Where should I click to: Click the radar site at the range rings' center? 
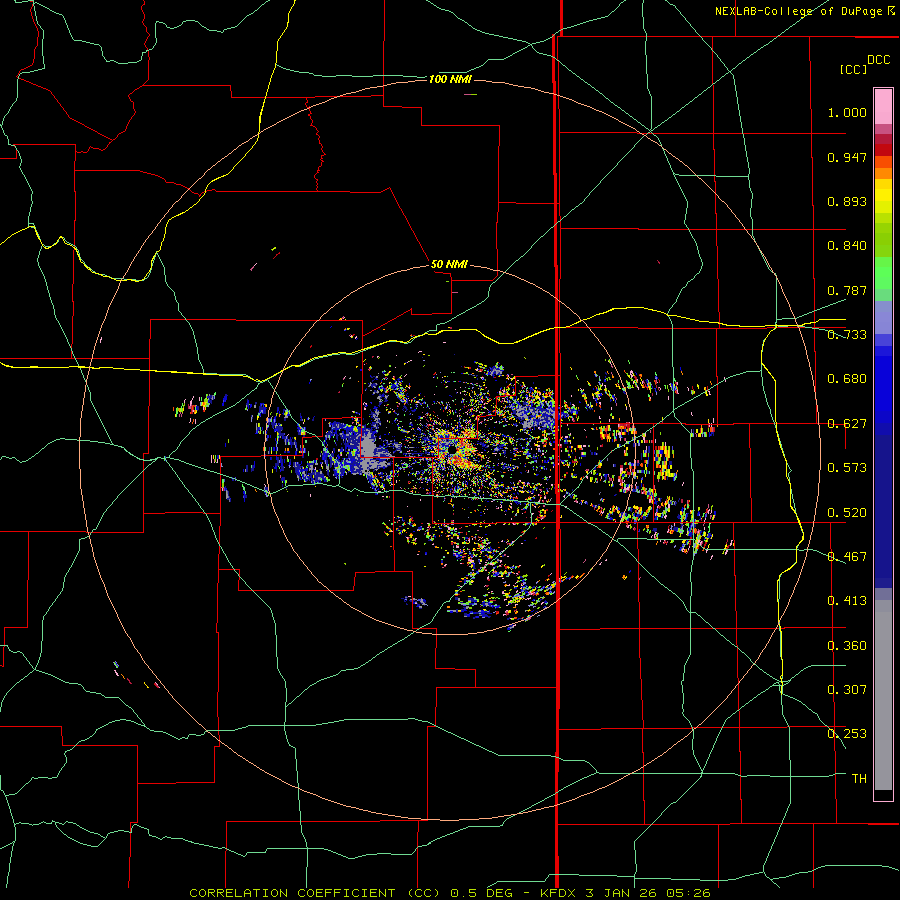pos(451,449)
